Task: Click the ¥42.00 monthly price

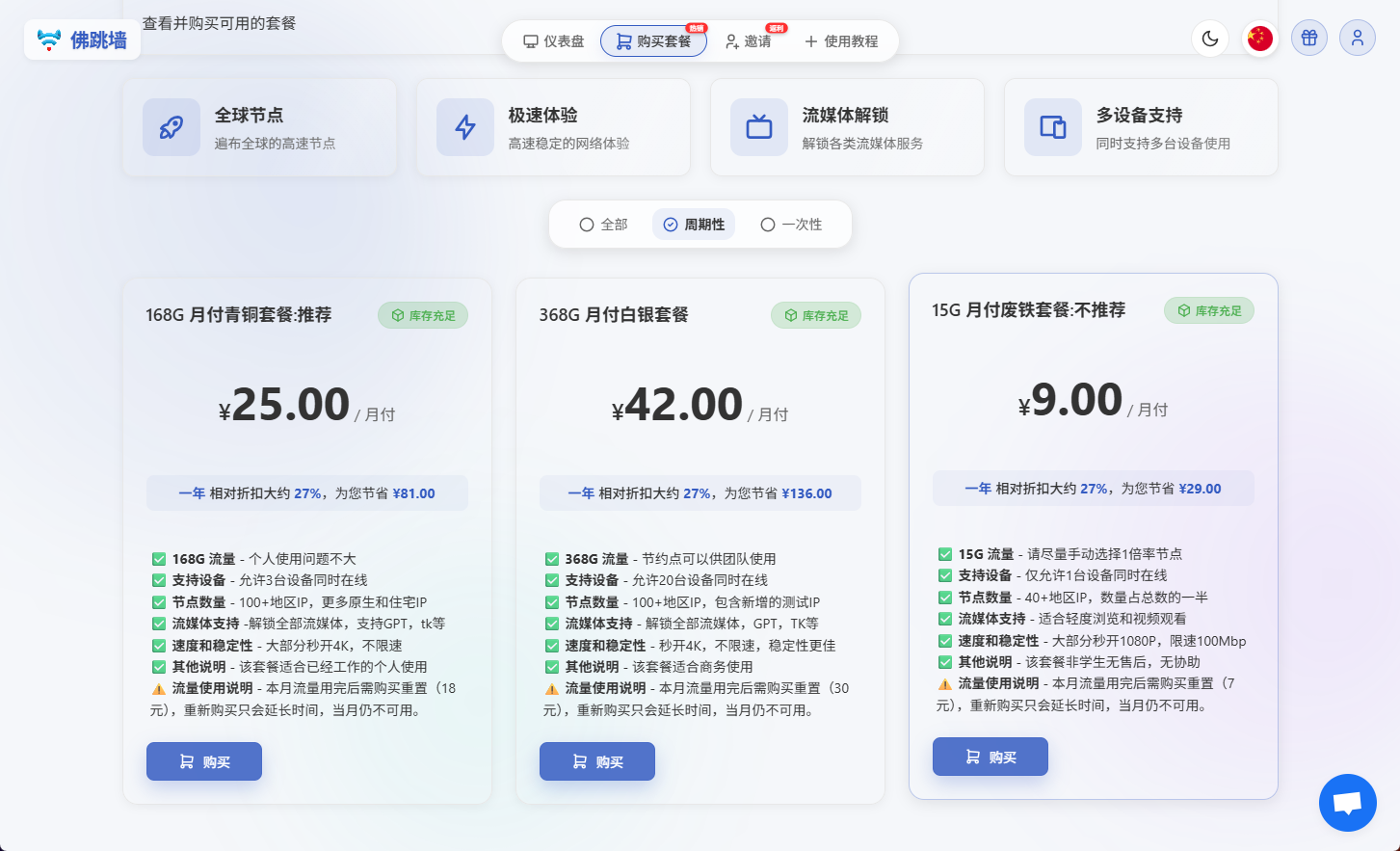Action: pos(700,405)
